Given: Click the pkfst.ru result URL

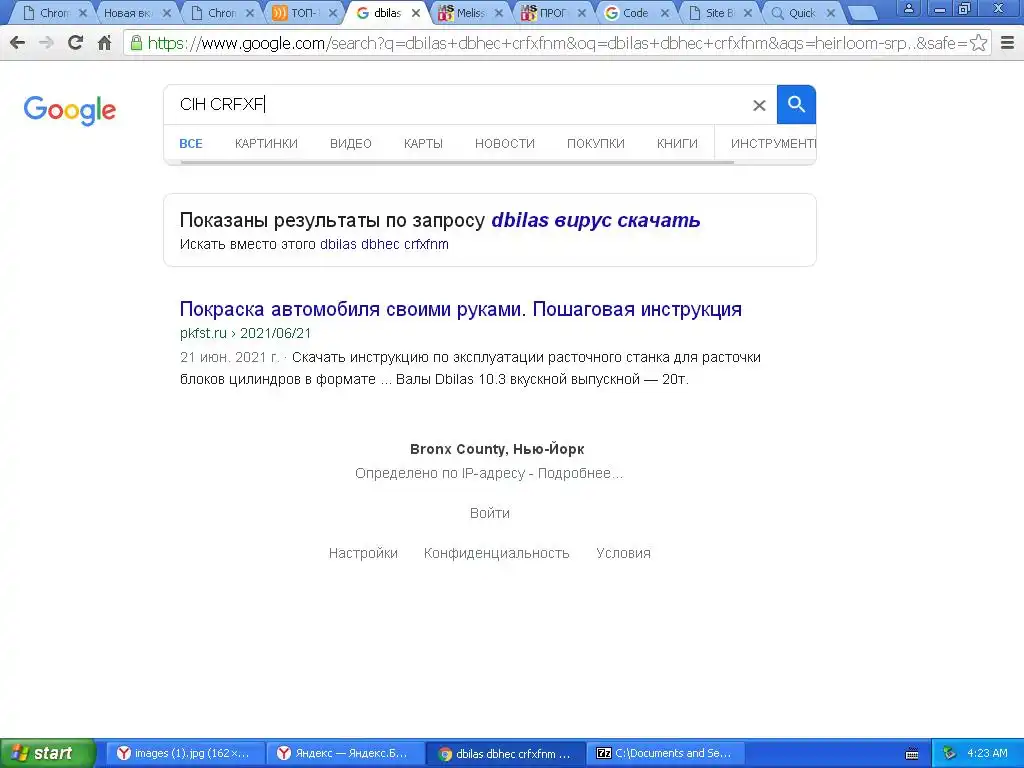Looking at the screenshot, I should pos(246,333).
